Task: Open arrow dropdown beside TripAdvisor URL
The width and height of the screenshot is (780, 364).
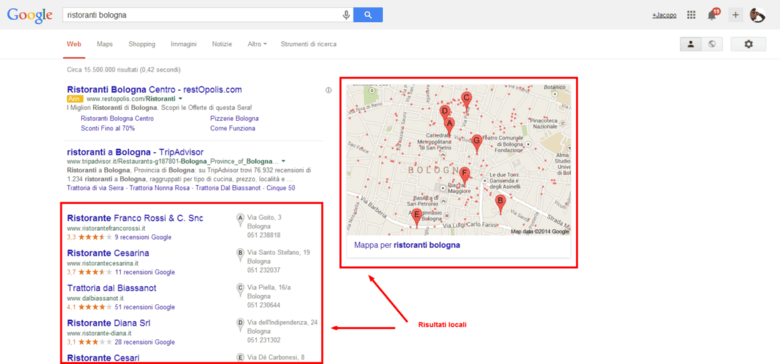Action: 283,162
